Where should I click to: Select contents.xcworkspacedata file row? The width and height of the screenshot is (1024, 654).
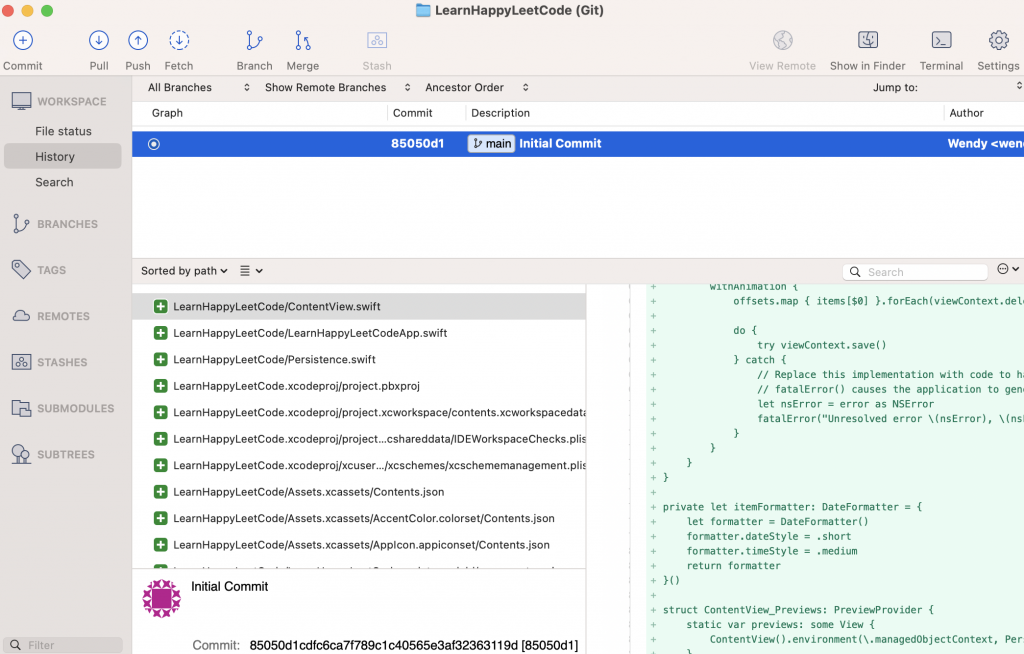coord(359,412)
